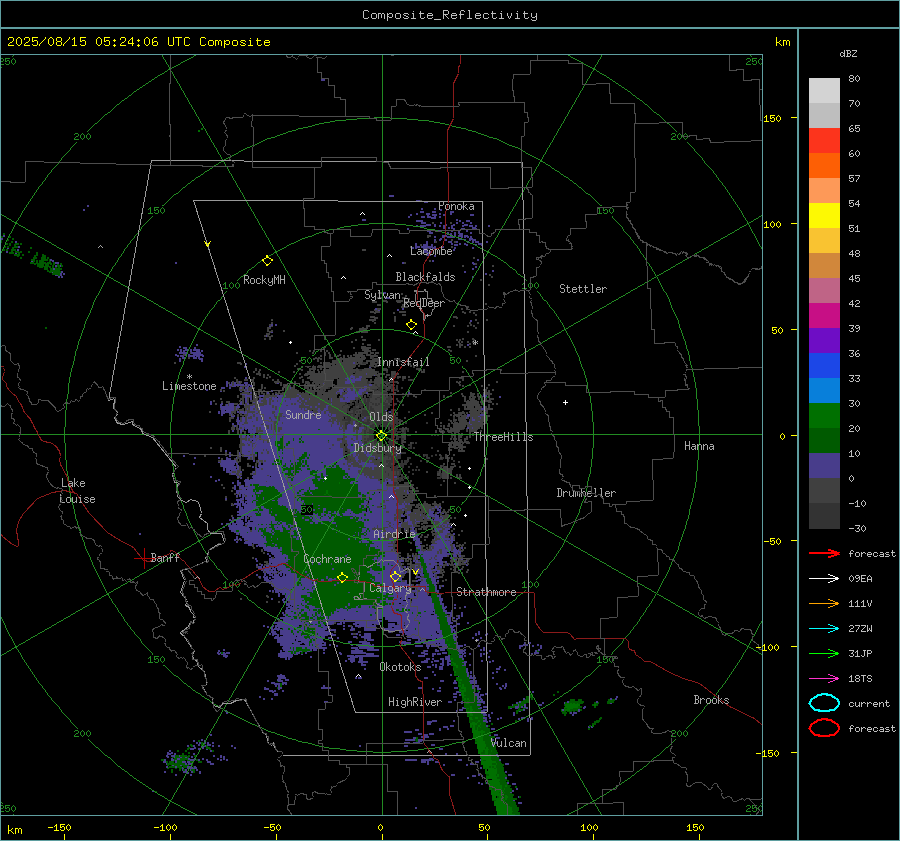The width and height of the screenshot is (900, 841).
Task: Click the white 09EA arrow in legend
Action: click(x=824, y=579)
